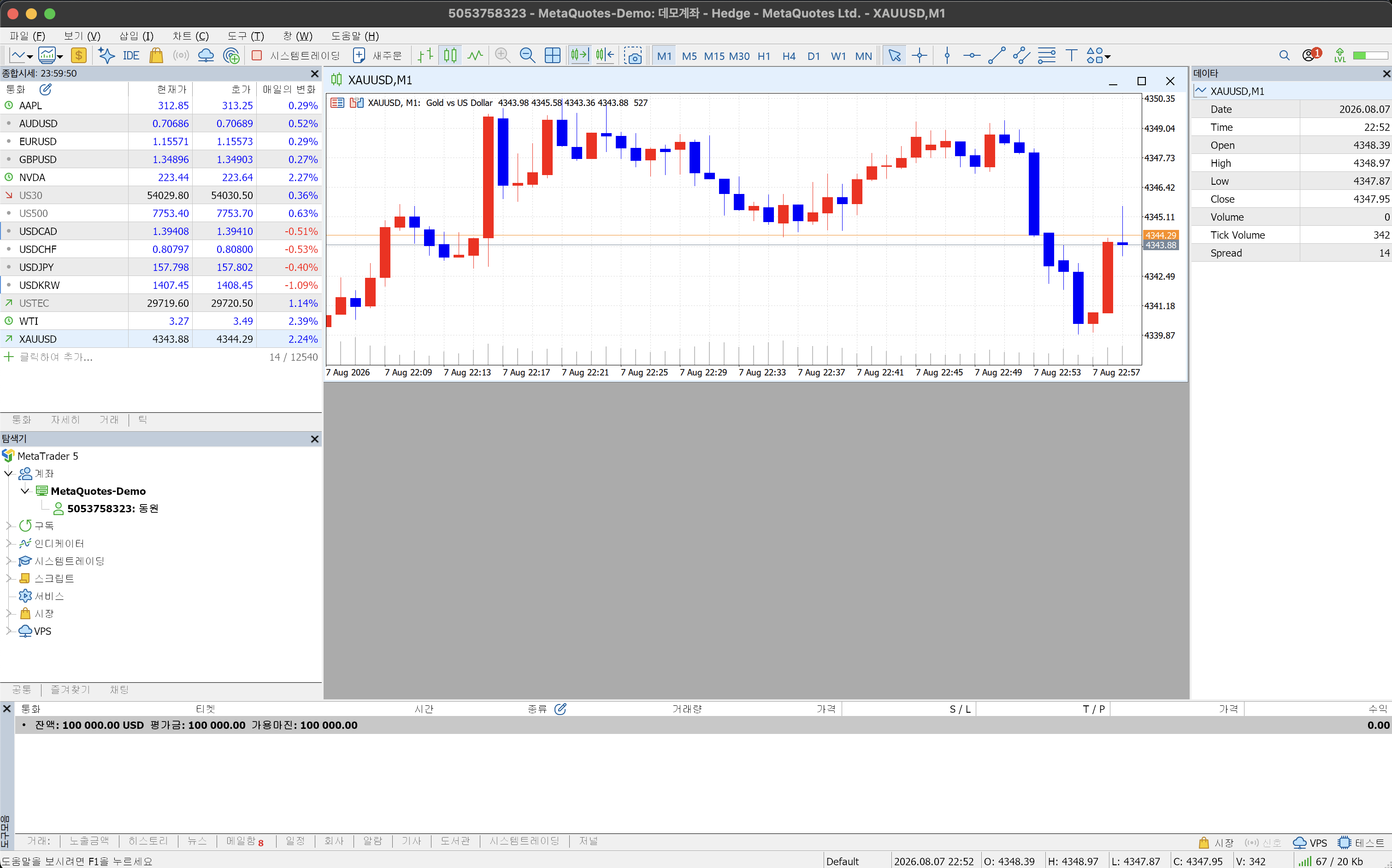Activate the crosshair cursor mode

click(x=920, y=56)
